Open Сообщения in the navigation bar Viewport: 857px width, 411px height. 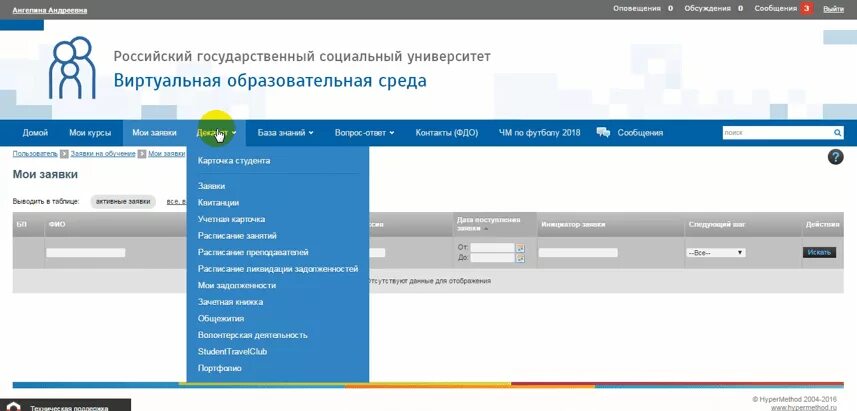[640, 133]
